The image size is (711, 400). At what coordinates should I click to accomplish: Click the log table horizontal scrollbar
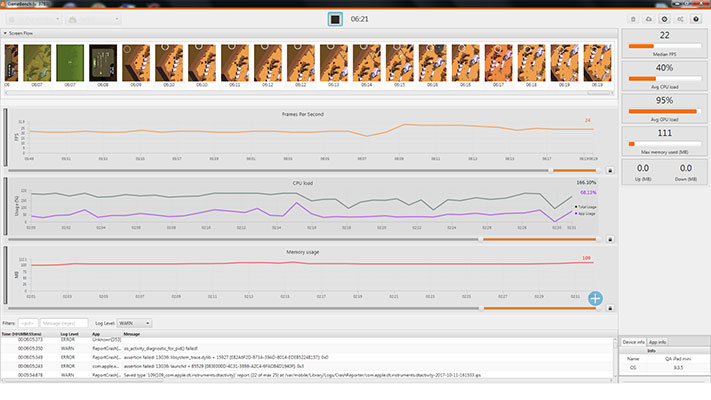tap(307, 380)
